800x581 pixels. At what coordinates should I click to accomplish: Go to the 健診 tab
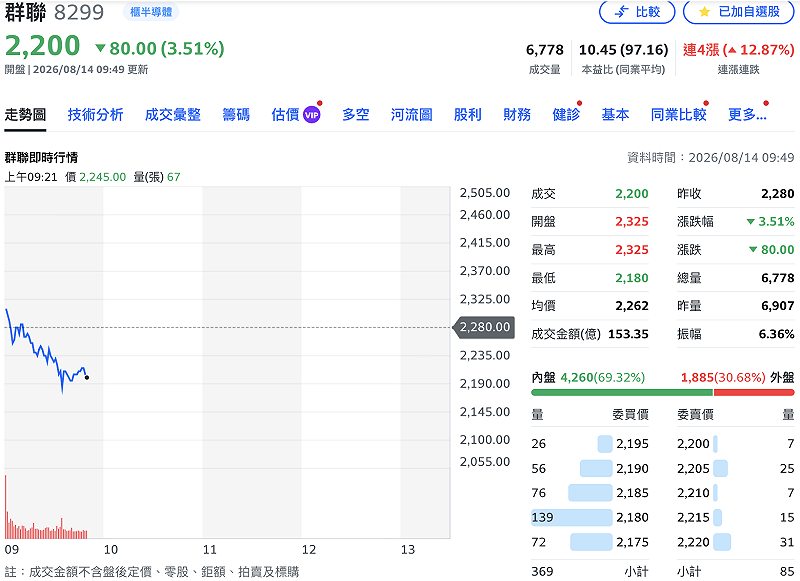coord(566,115)
